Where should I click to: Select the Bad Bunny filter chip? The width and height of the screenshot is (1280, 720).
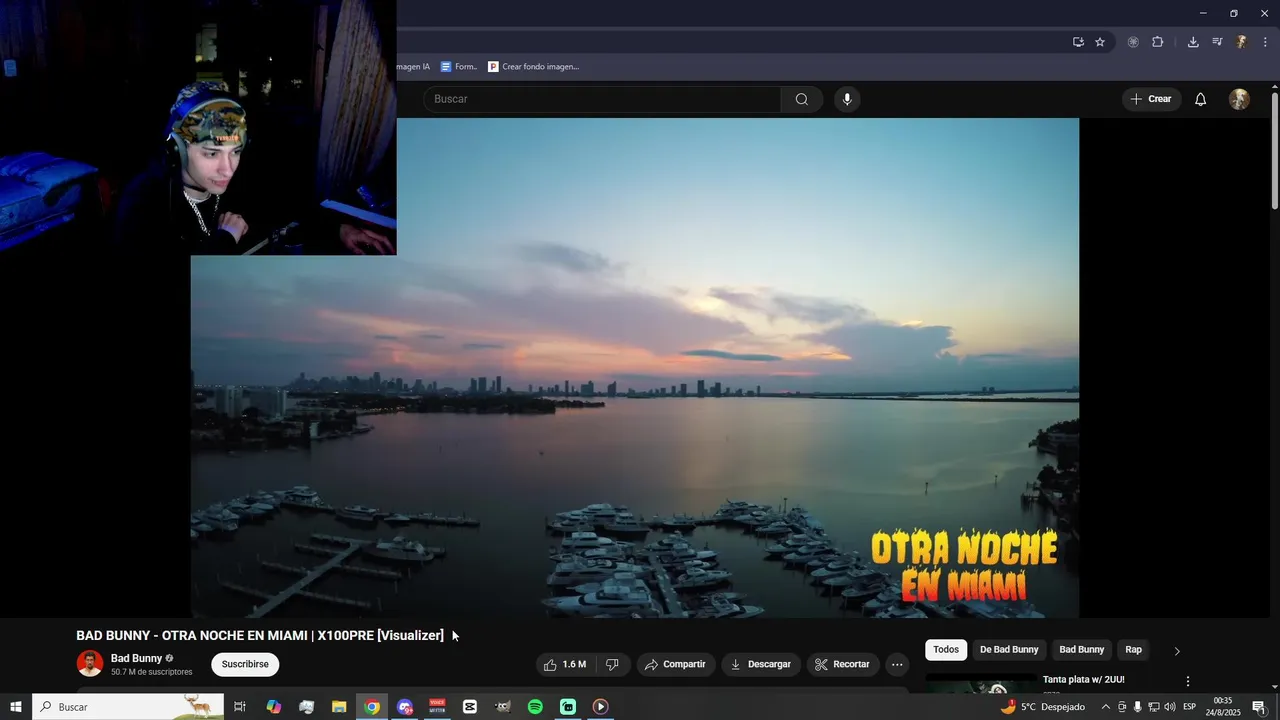click(1082, 650)
